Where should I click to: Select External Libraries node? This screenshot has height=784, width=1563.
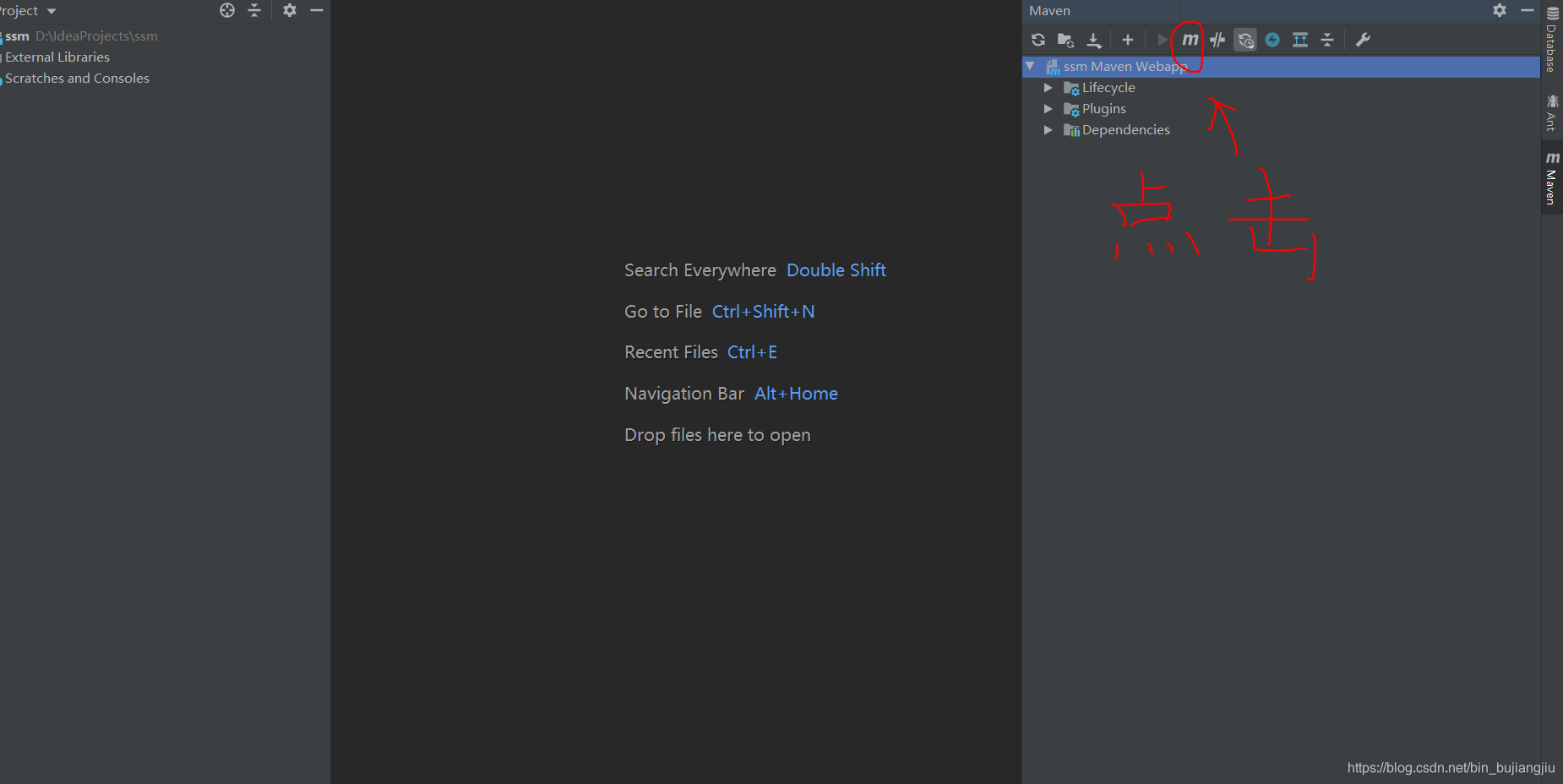[x=57, y=57]
